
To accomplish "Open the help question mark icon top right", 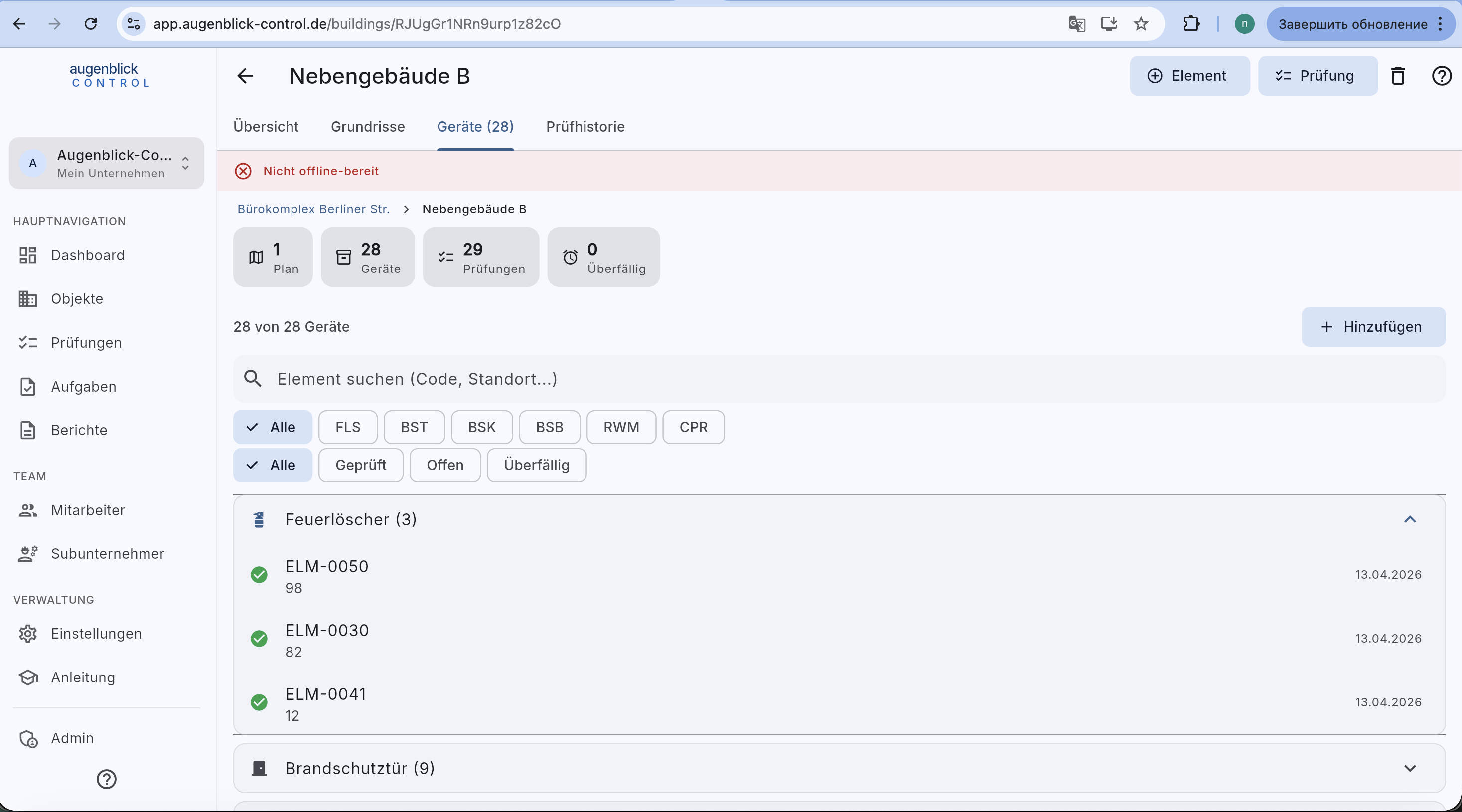I will click(1442, 75).
